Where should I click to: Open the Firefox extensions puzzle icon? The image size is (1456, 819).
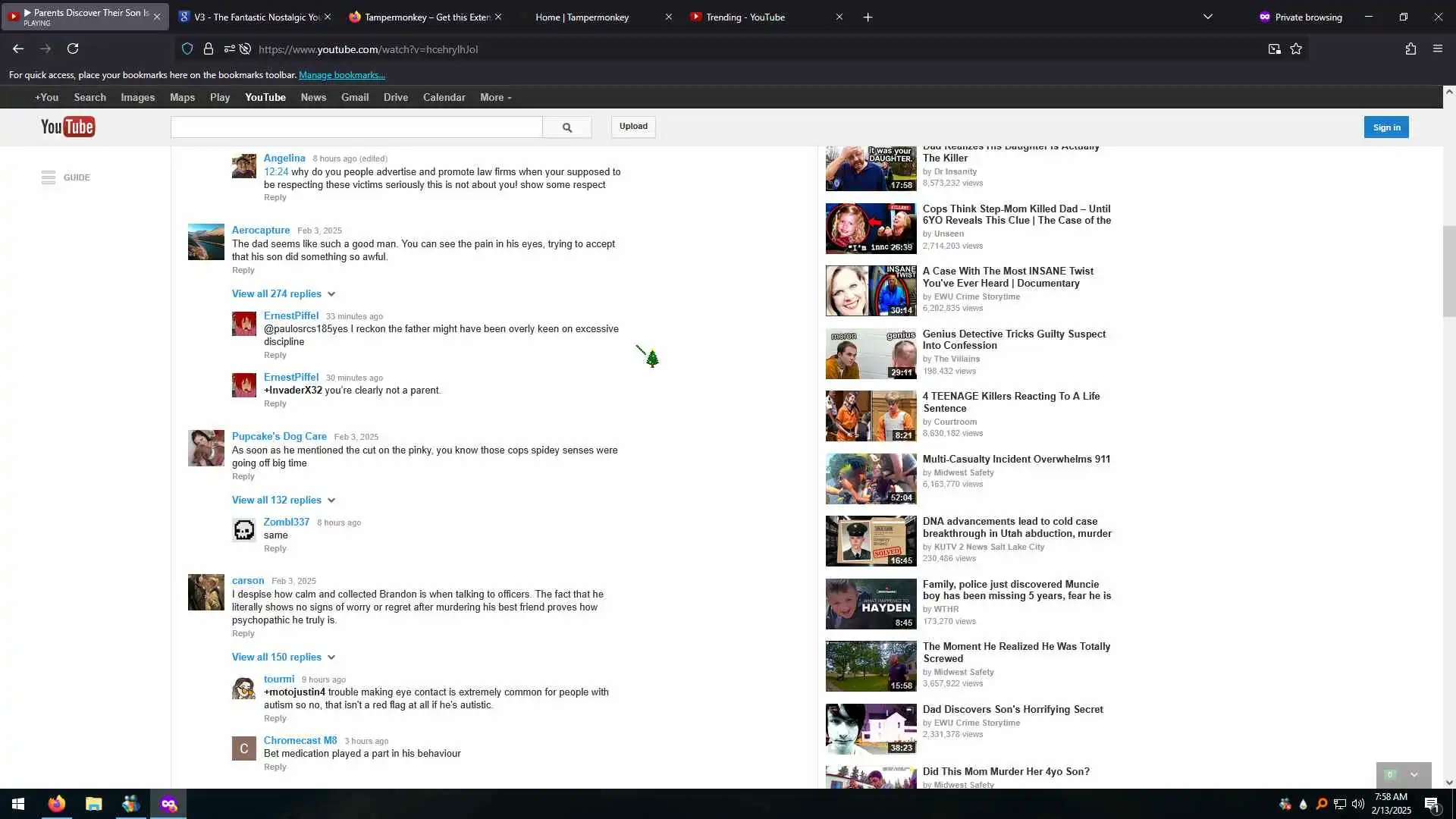tap(1410, 49)
